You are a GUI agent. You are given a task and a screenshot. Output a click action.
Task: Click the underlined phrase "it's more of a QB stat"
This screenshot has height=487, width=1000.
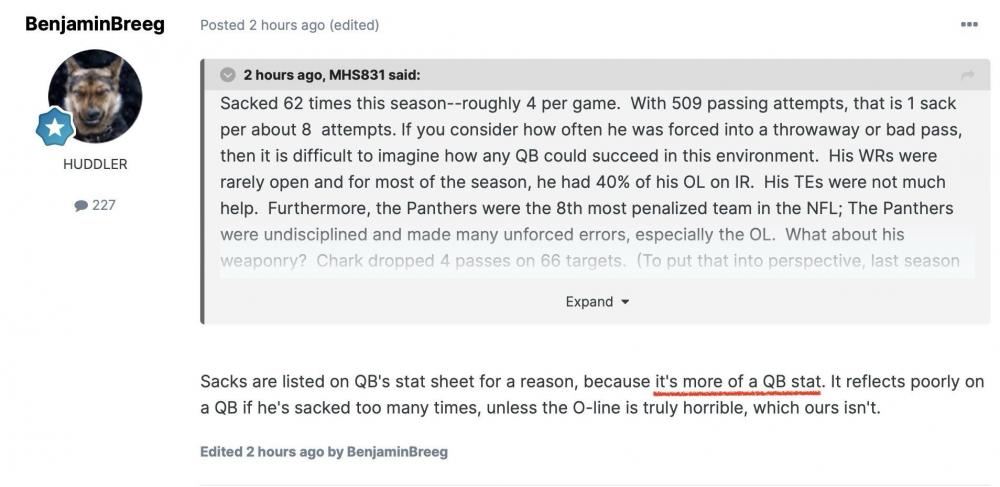coord(738,382)
